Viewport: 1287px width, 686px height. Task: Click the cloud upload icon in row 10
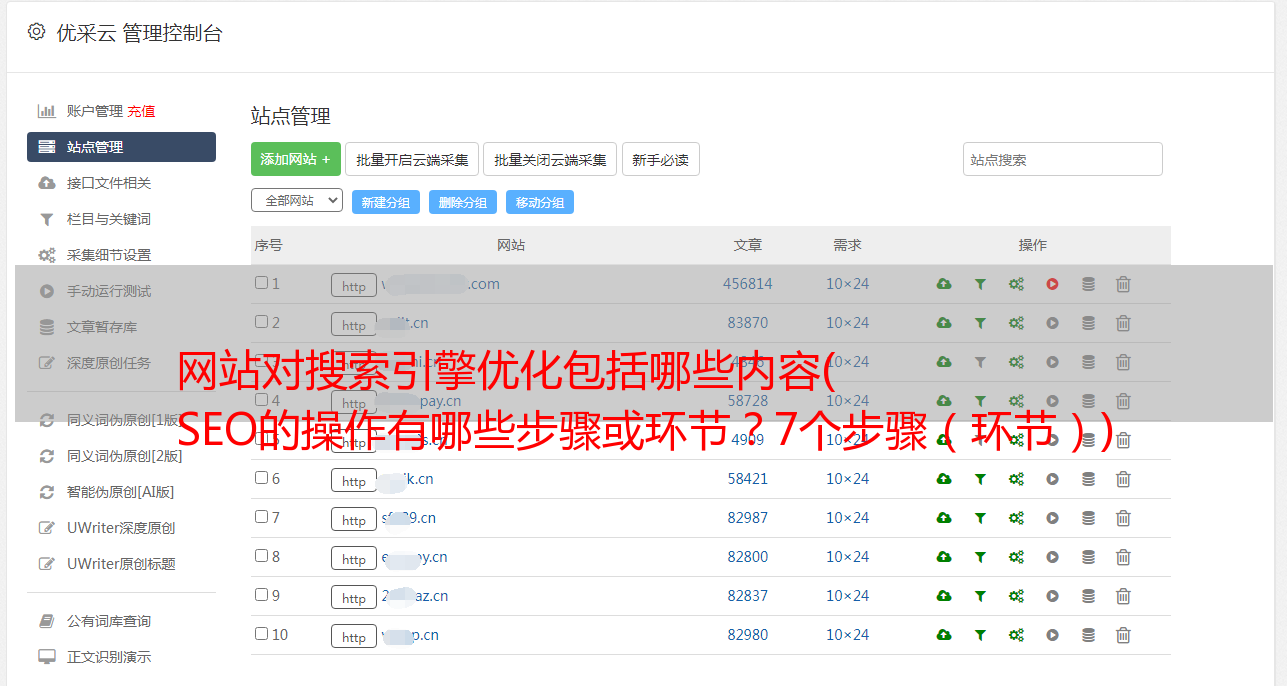click(944, 635)
